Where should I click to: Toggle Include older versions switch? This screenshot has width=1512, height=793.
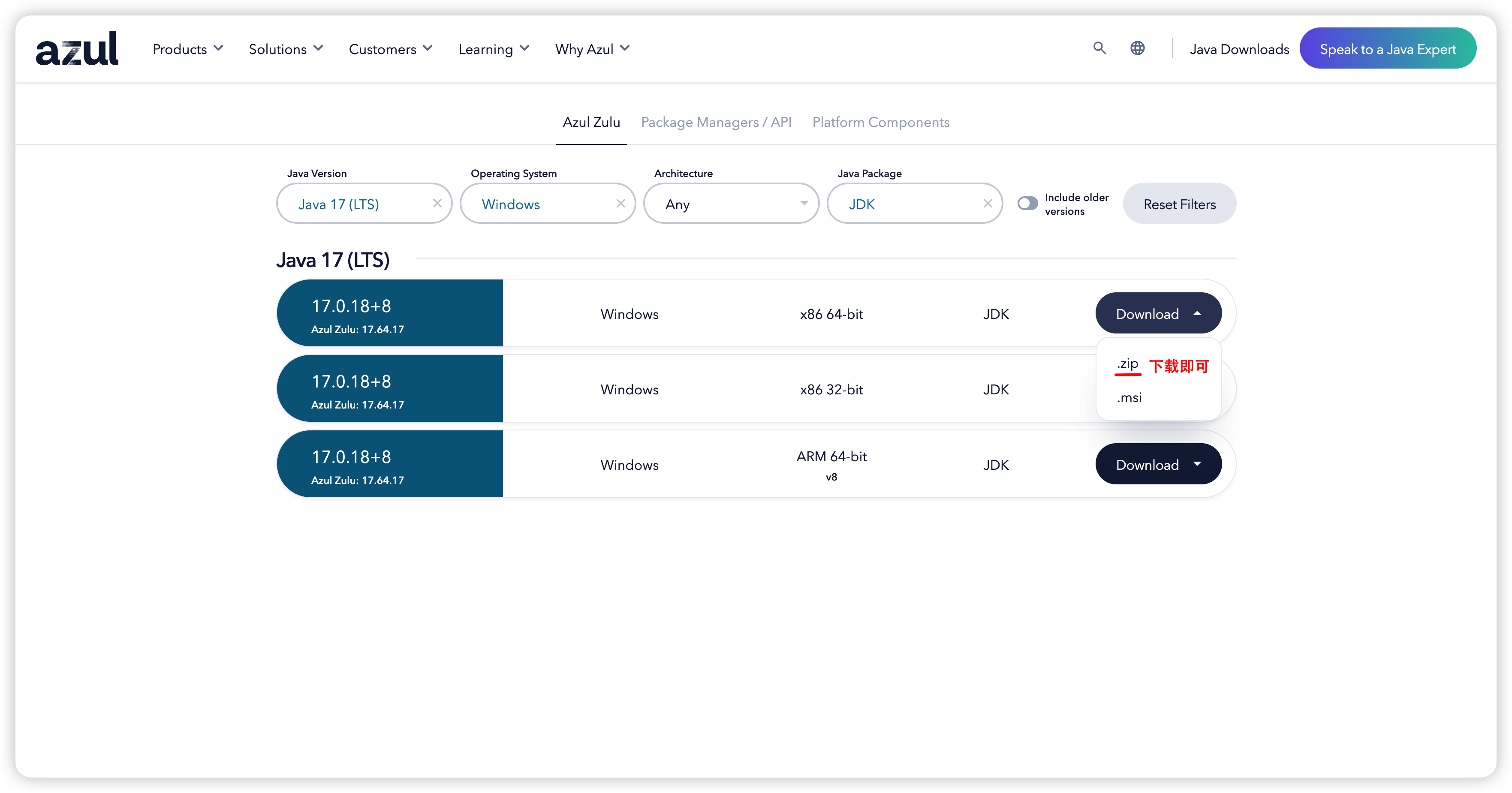1027,204
